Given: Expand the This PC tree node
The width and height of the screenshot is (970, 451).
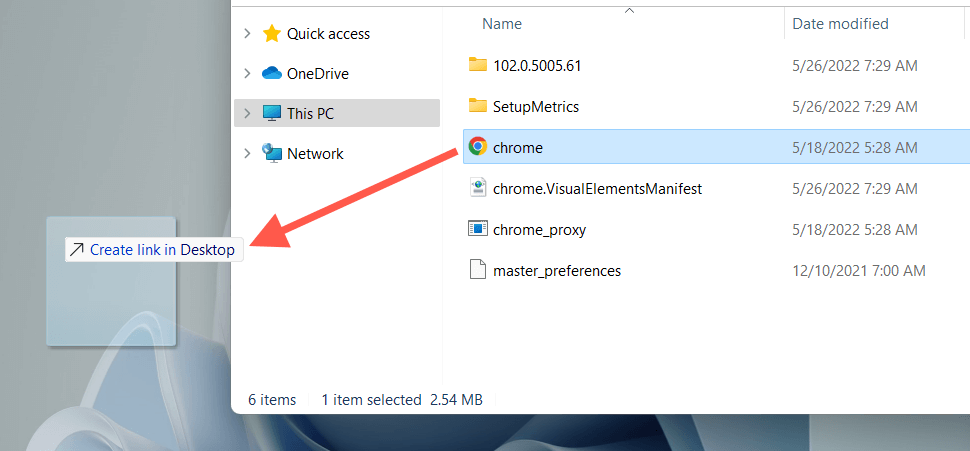Looking at the screenshot, I should [247, 114].
